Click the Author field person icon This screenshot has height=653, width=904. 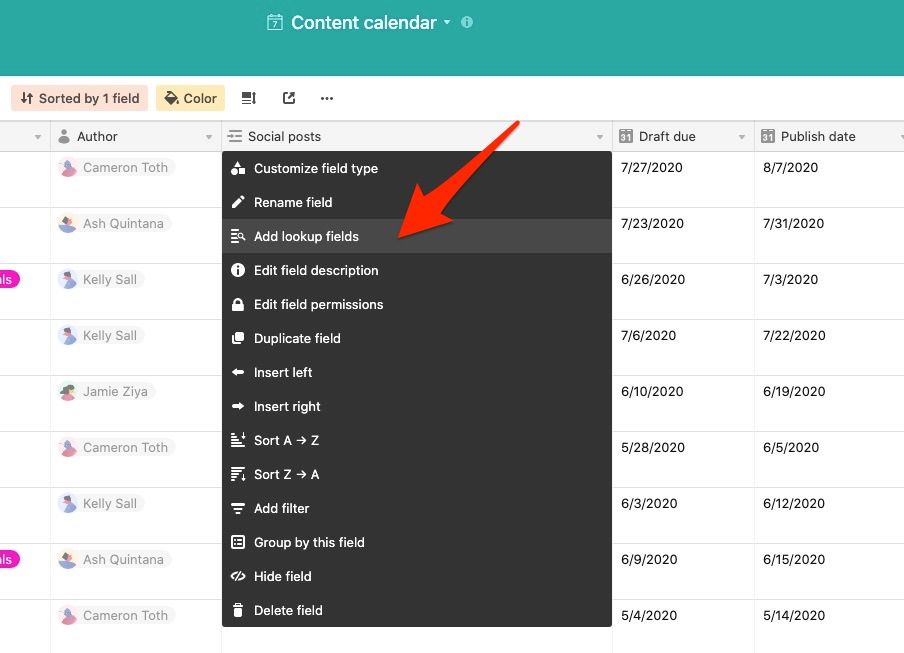[x=65, y=137]
